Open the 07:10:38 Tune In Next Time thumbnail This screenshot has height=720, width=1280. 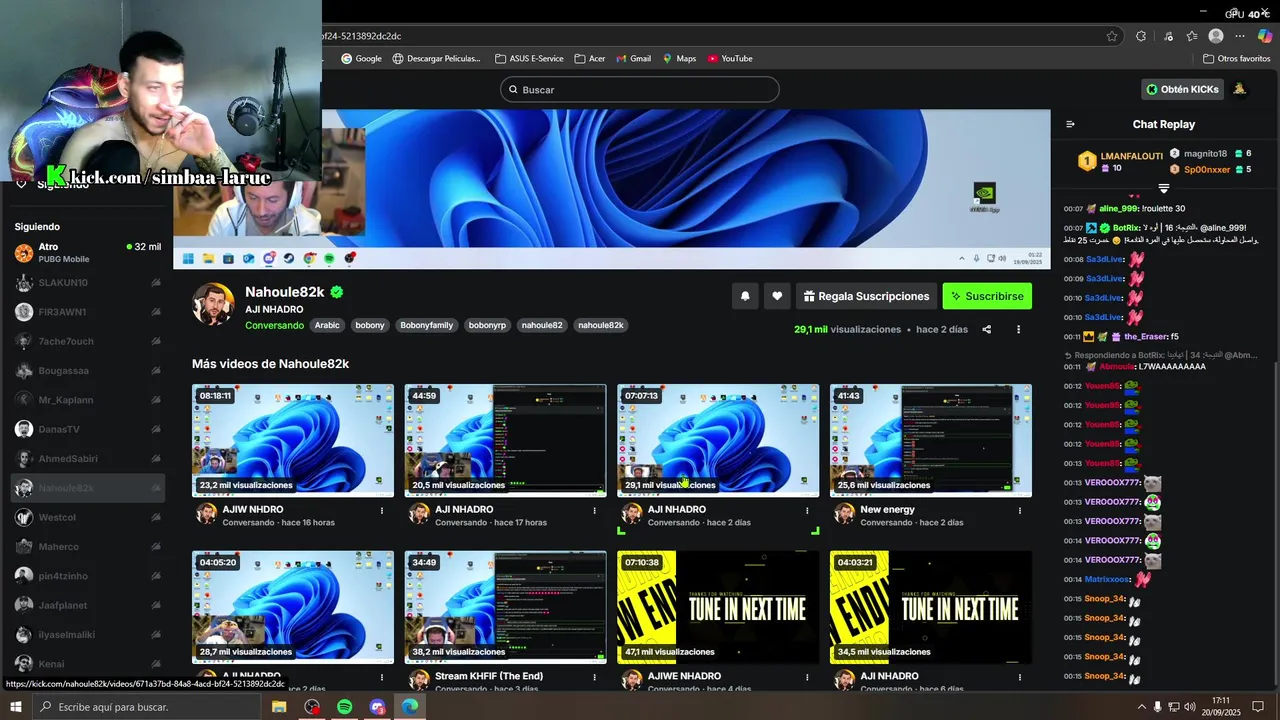(718, 607)
